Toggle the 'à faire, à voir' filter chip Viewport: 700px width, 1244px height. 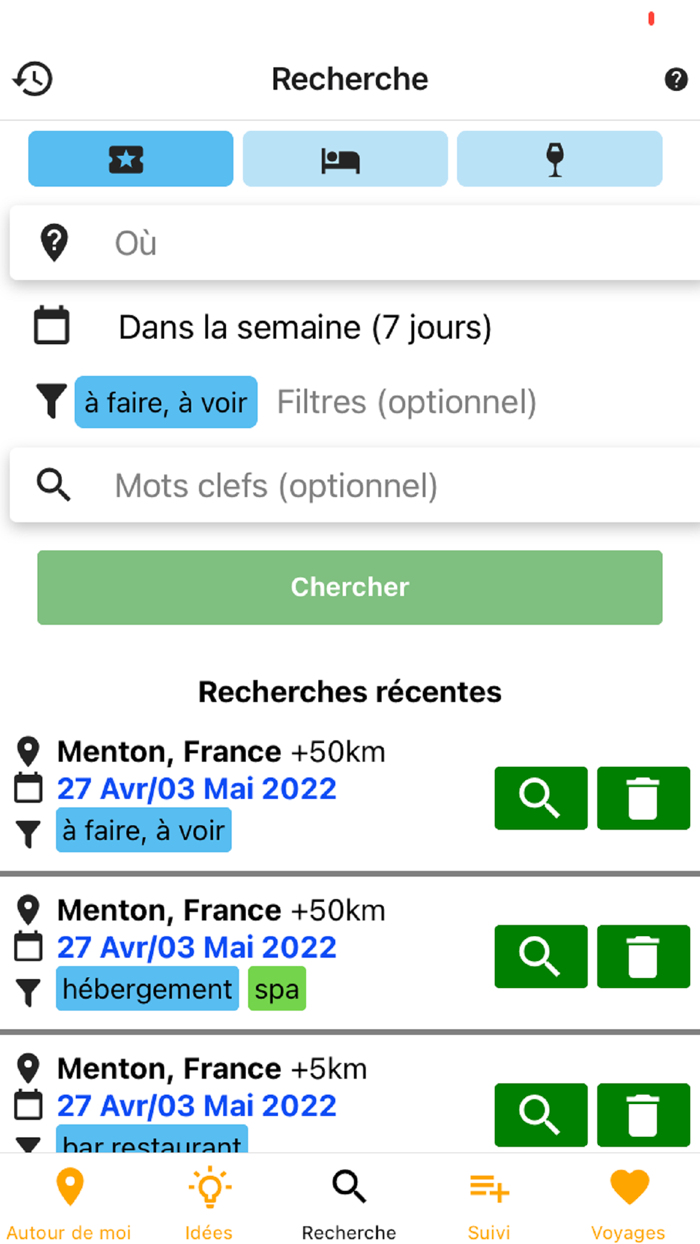tap(165, 401)
